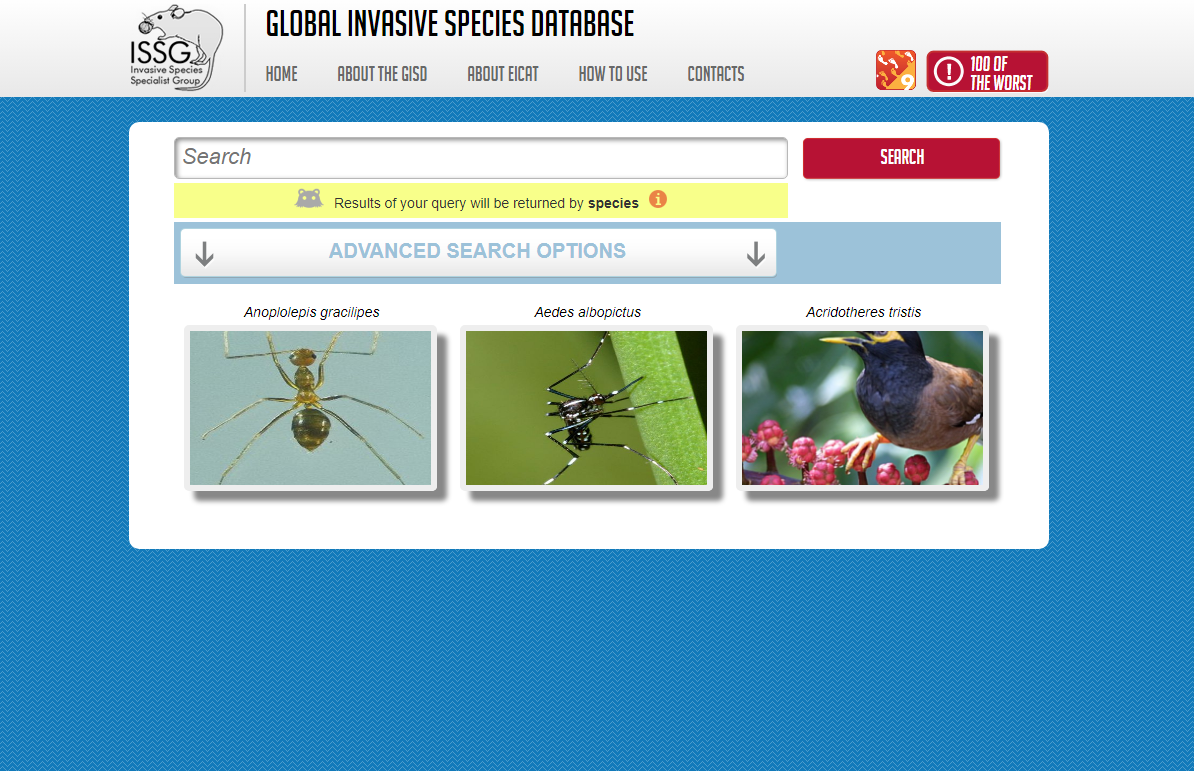
Task: Open the How to Use page
Action: tap(613, 74)
